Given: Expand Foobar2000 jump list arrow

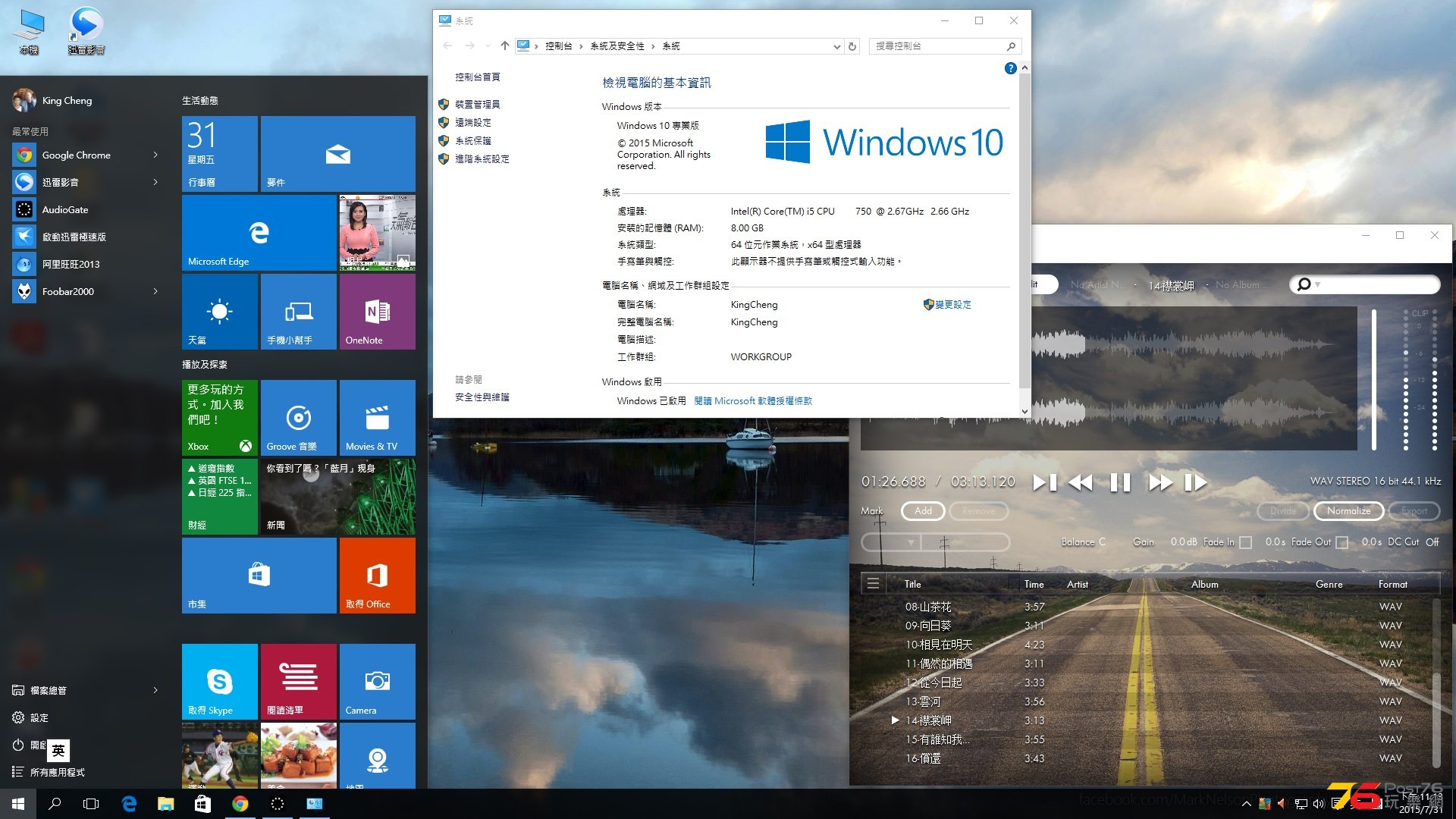Looking at the screenshot, I should [x=155, y=291].
